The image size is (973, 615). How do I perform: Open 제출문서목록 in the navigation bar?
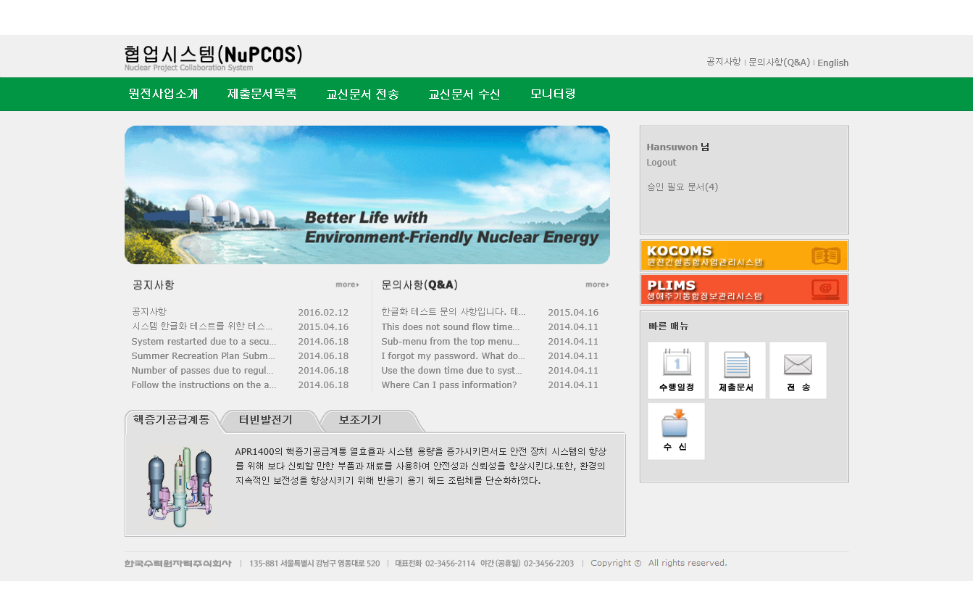click(x=262, y=94)
